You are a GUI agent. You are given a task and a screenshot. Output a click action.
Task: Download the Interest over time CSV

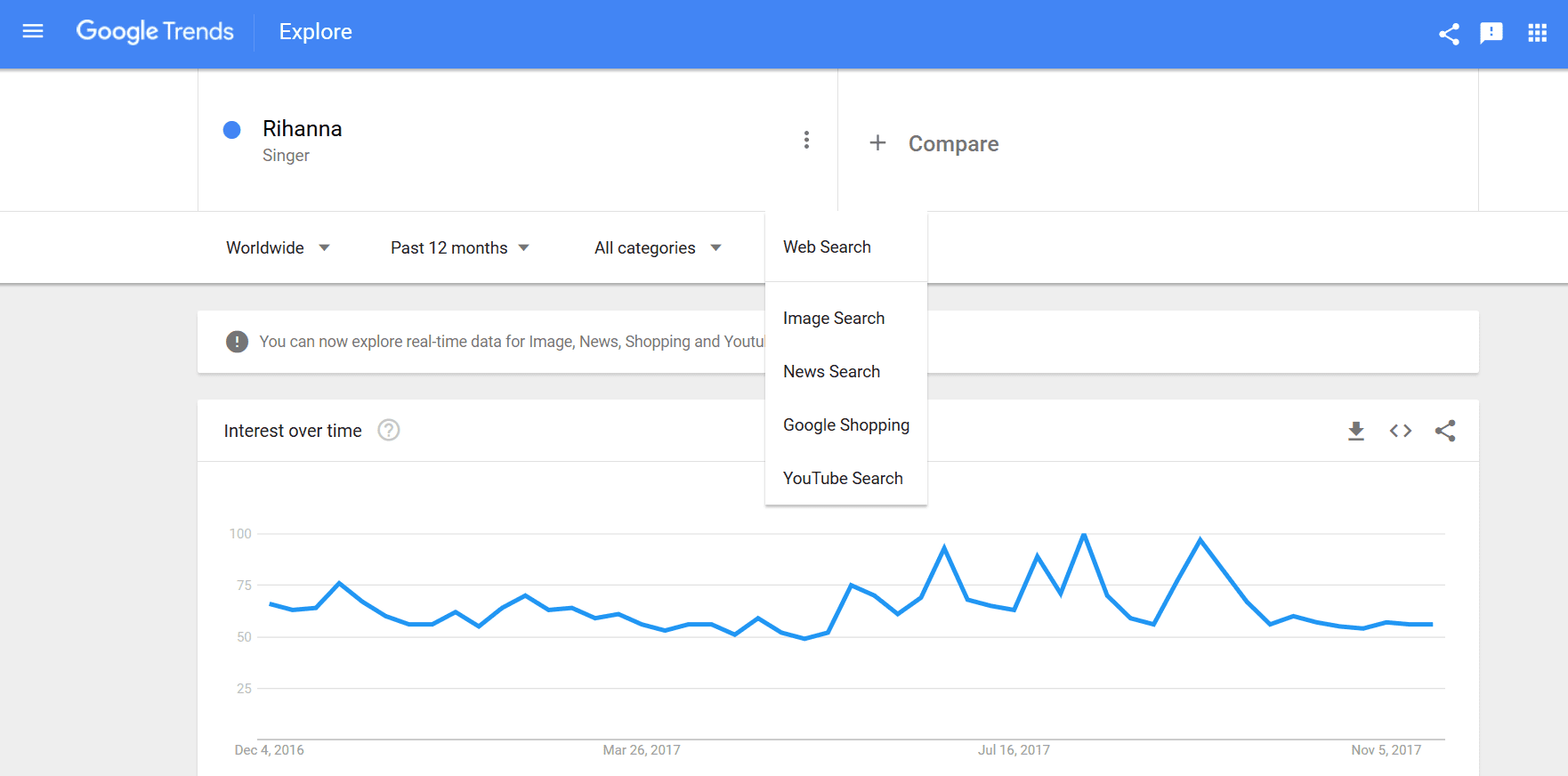(1355, 432)
